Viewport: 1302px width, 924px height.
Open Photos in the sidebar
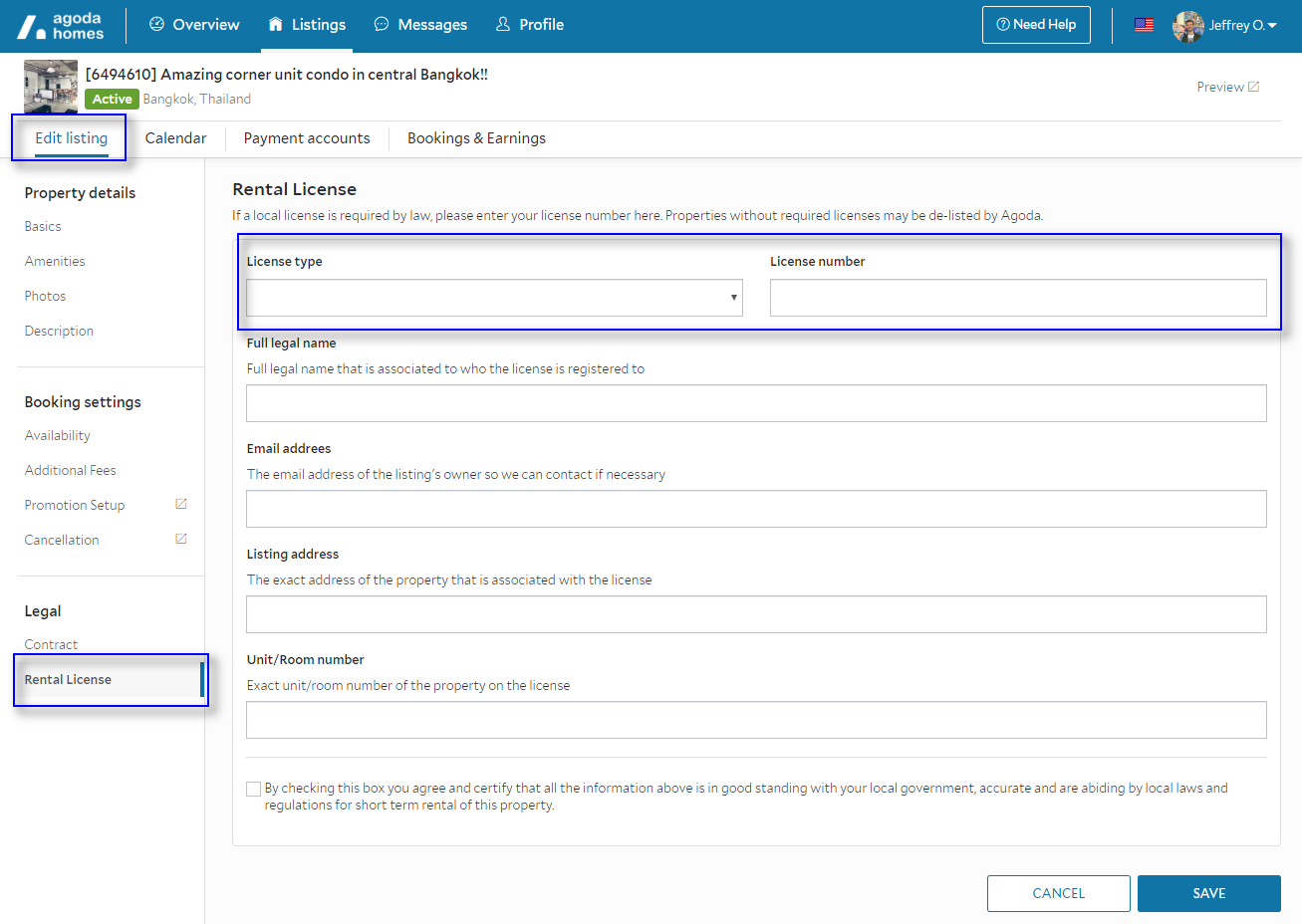(45, 296)
